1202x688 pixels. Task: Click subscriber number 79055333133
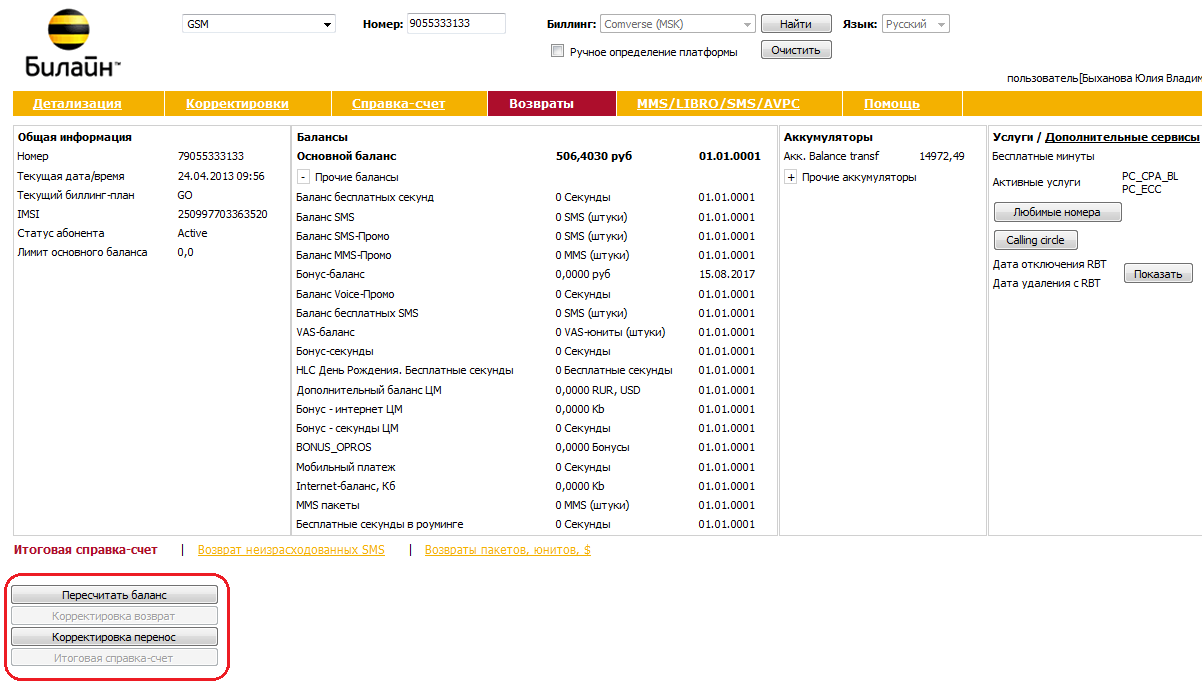(x=210, y=156)
